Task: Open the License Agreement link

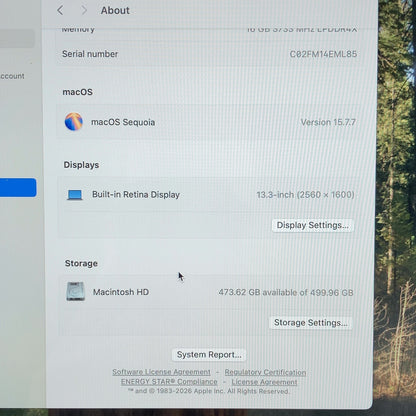Action: 264,382
